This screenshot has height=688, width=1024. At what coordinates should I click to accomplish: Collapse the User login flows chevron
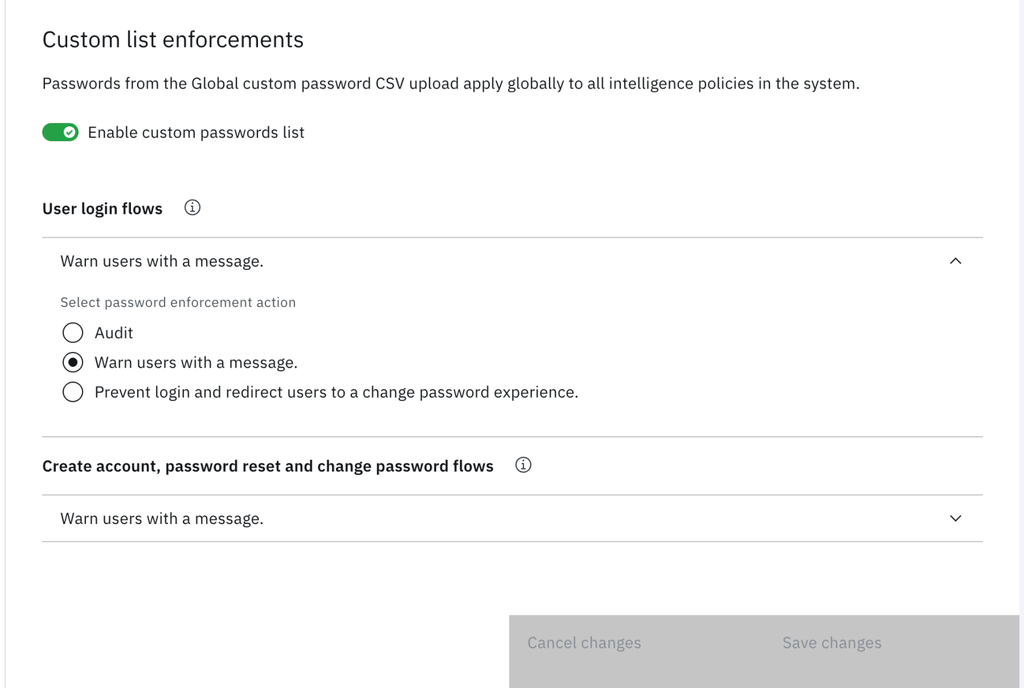955,261
